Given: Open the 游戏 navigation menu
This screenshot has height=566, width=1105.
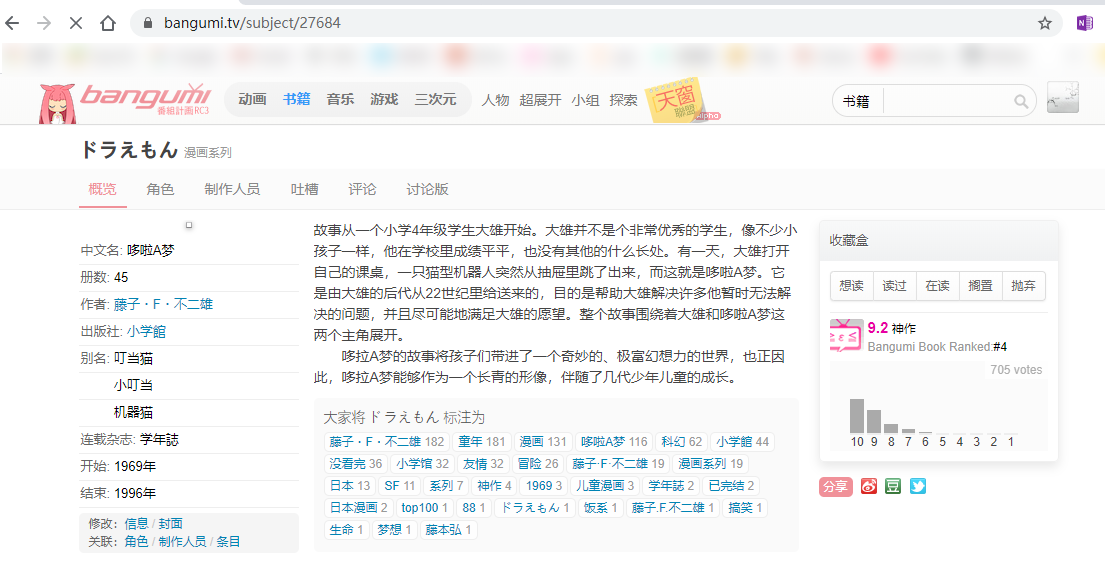Looking at the screenshot, I should [384, 99].
